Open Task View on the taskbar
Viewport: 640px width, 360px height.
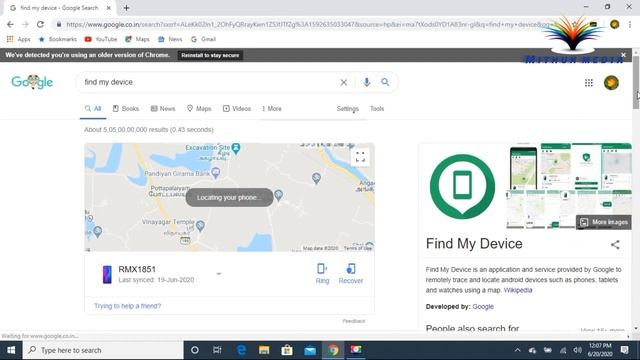pos(217,350)
